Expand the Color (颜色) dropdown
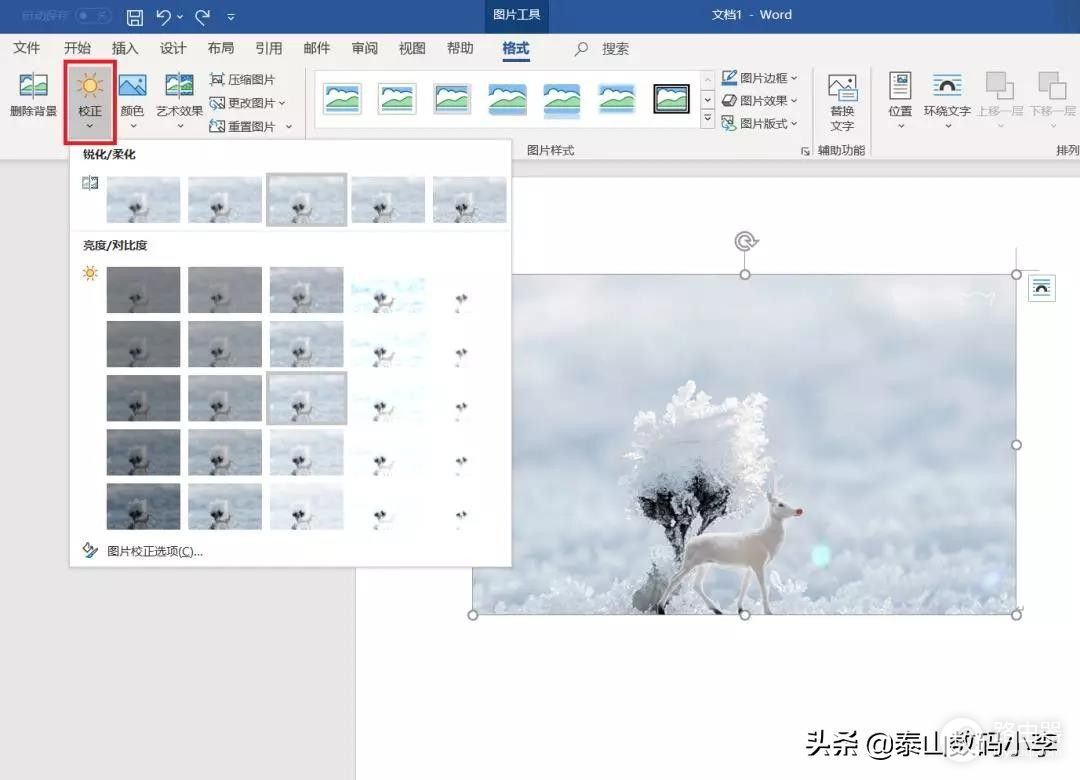Image resolution: width=1080 pixels, height=780 pixels. [132, 100]
